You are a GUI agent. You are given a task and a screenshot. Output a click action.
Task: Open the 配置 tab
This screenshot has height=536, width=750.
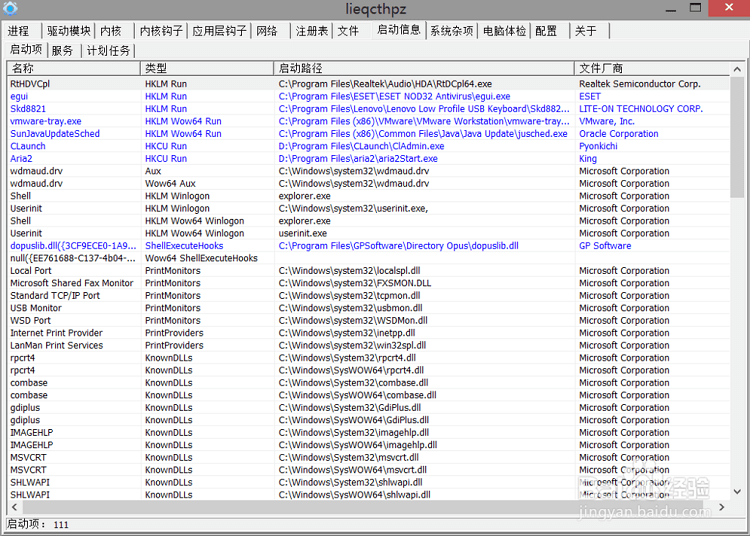546,31
